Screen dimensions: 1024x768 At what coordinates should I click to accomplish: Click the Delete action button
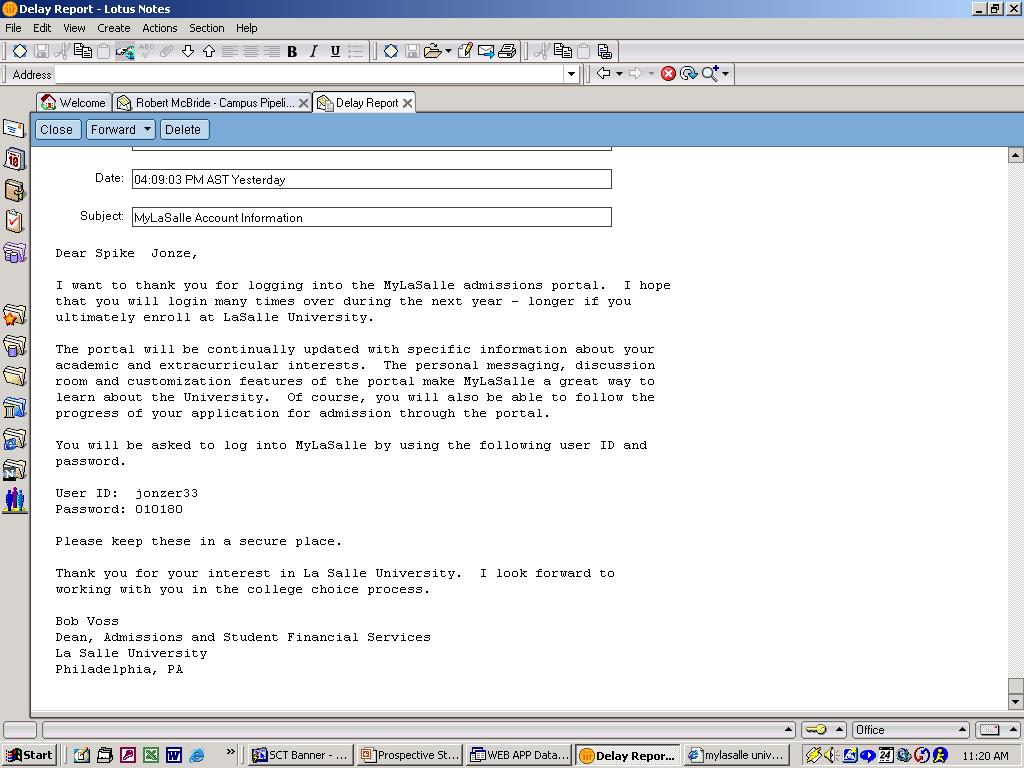(x=183, y=129)
